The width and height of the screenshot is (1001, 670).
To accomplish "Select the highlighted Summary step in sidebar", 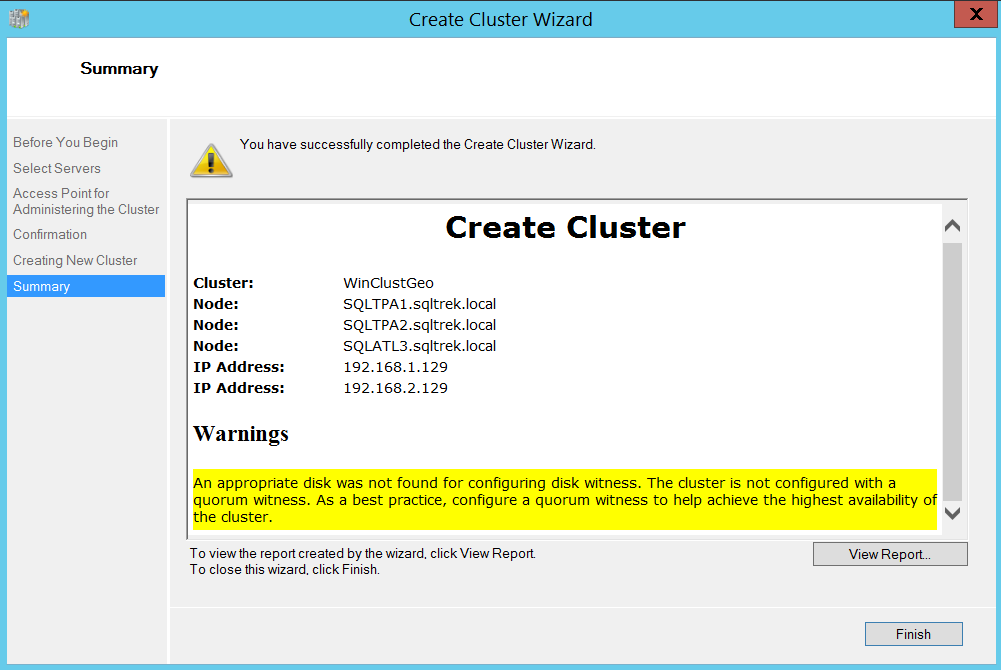I will click(86, 286).
